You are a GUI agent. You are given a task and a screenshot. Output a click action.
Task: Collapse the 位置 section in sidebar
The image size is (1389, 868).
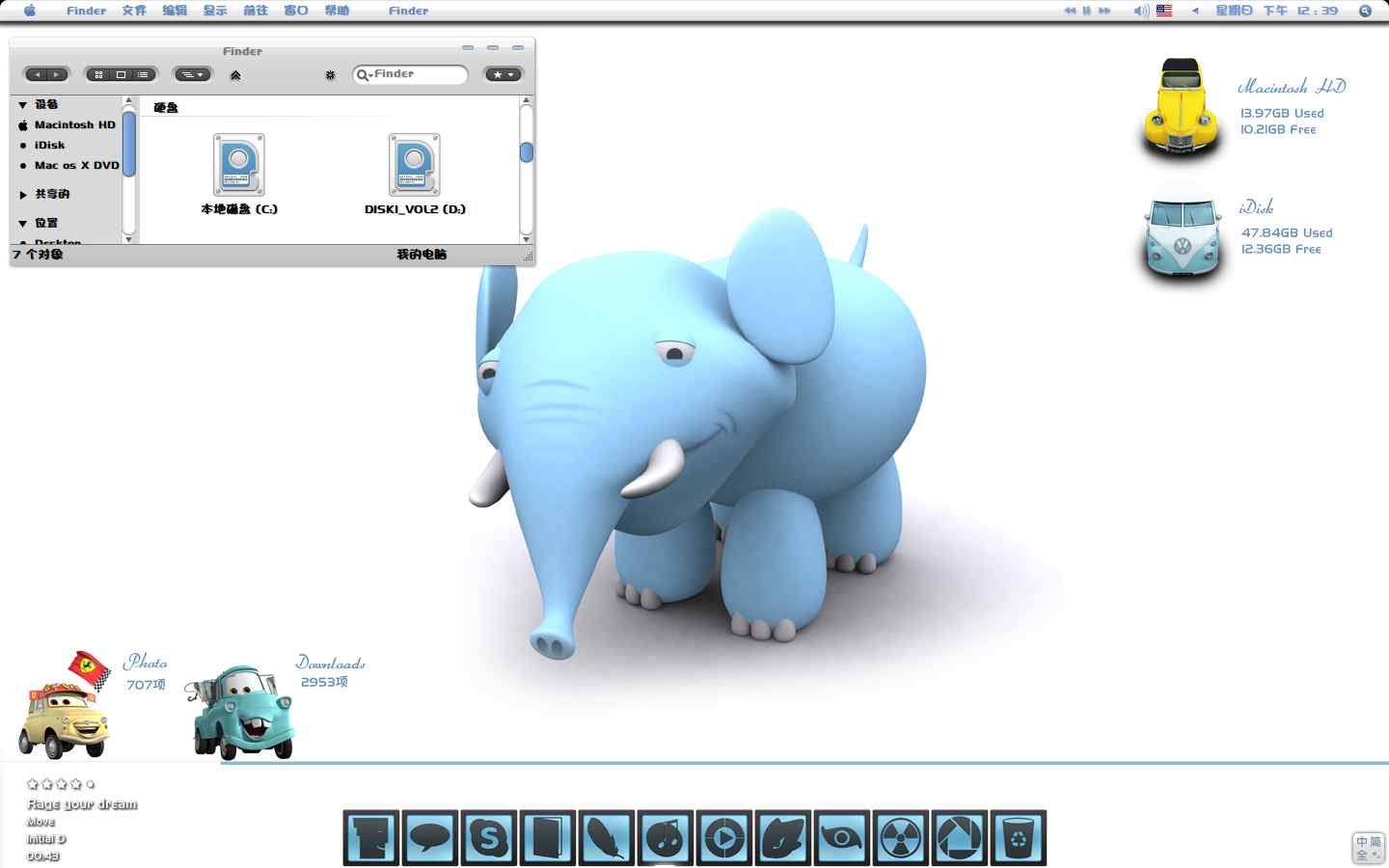[x=22, y=223]
